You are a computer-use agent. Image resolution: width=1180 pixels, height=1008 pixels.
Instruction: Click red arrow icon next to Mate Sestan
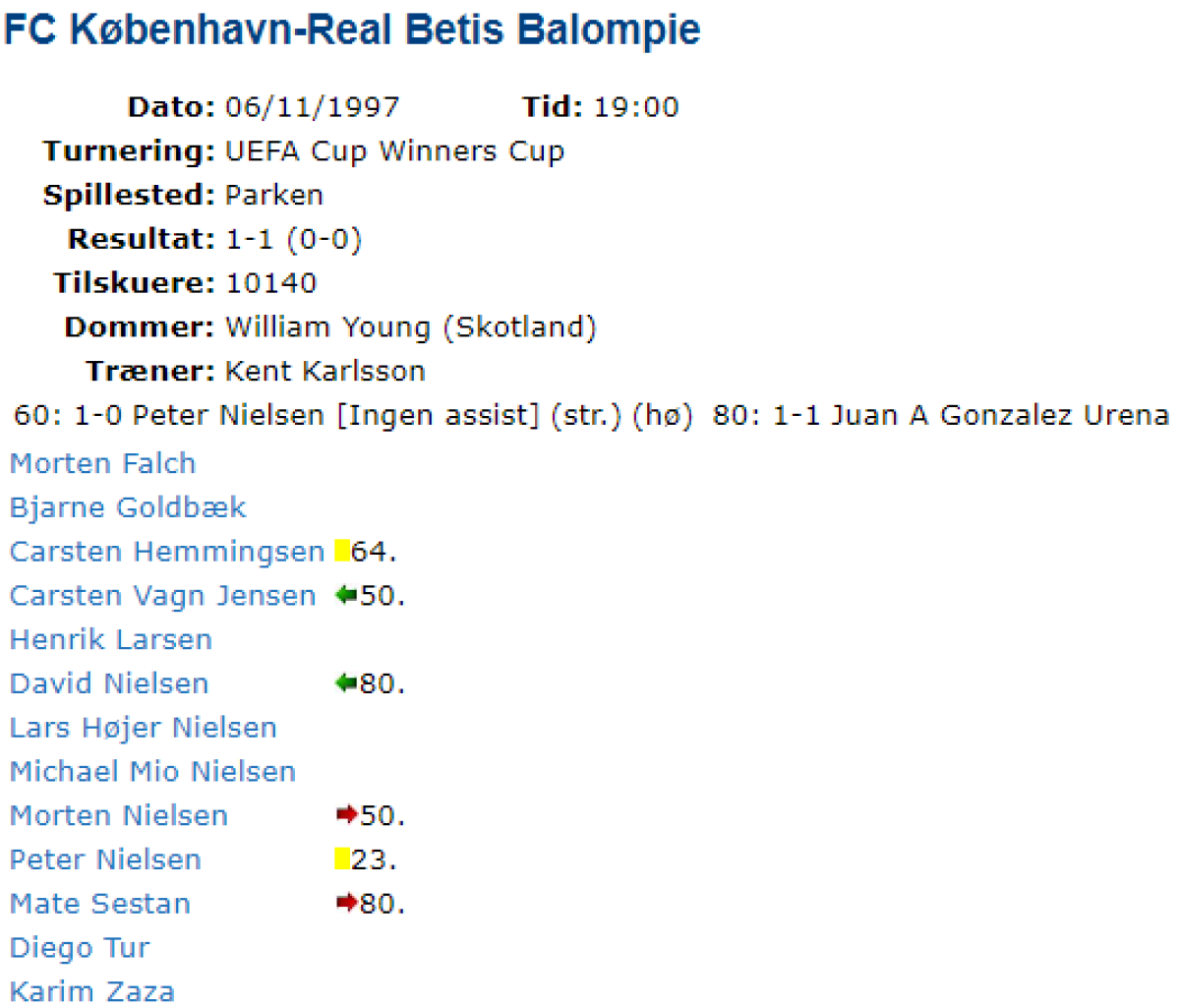tap(346, 903)
